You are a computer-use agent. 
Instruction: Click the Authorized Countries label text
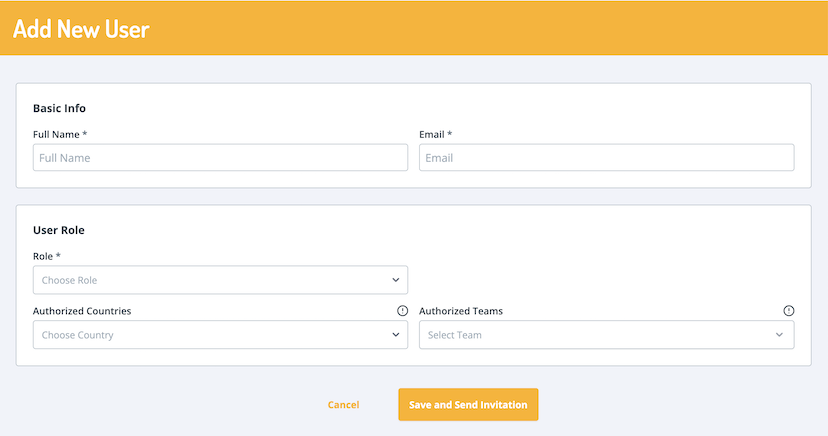pyautogui.click(x=82, y=311)
